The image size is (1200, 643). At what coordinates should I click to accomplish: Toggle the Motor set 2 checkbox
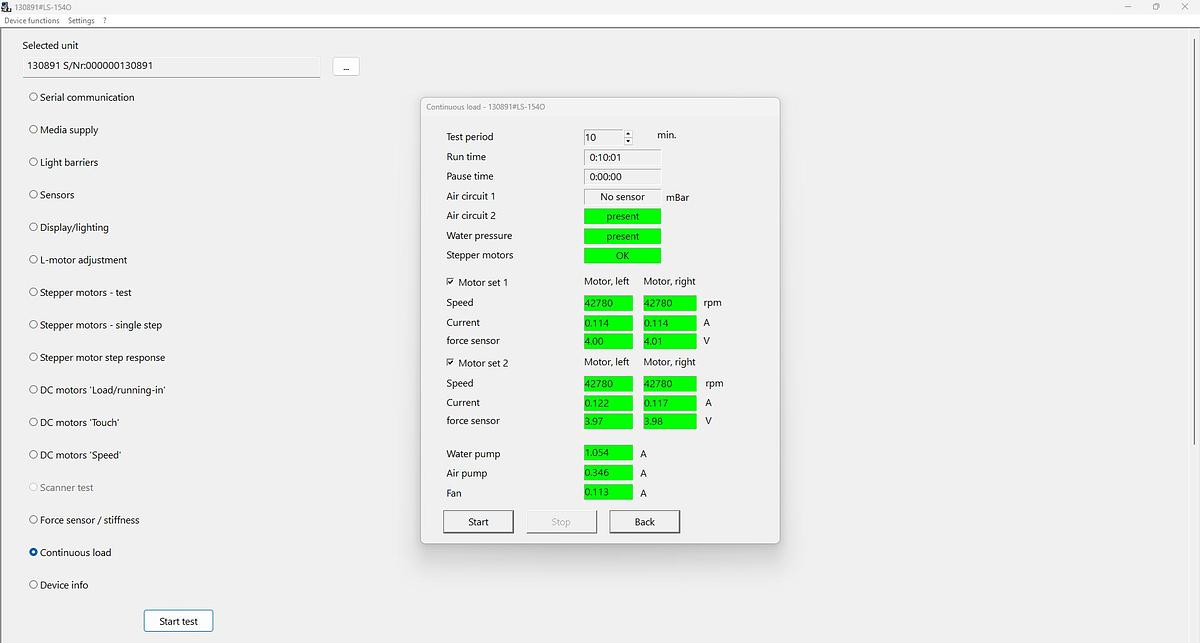pyautogui.click(x=450, y=362)
